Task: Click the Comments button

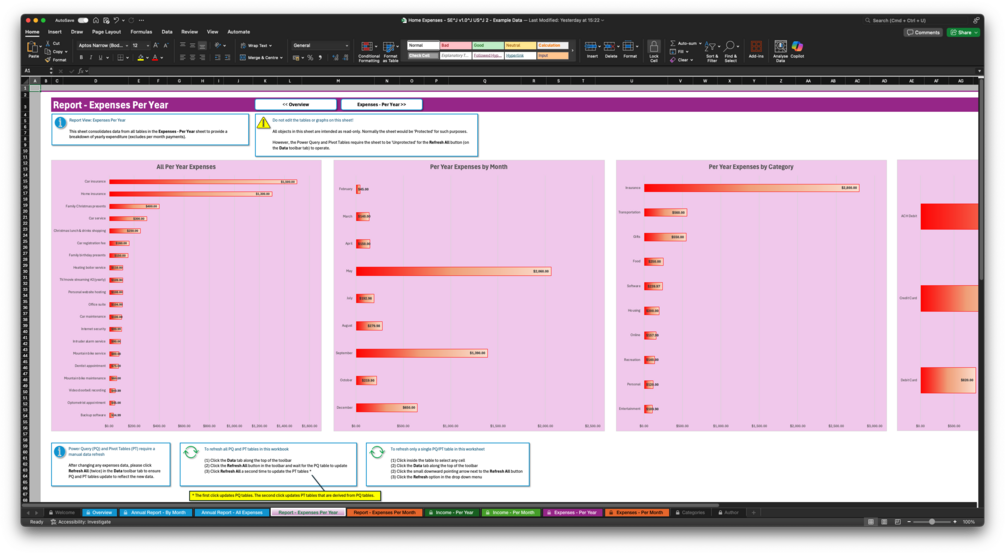Action: [x=923, y=32]
